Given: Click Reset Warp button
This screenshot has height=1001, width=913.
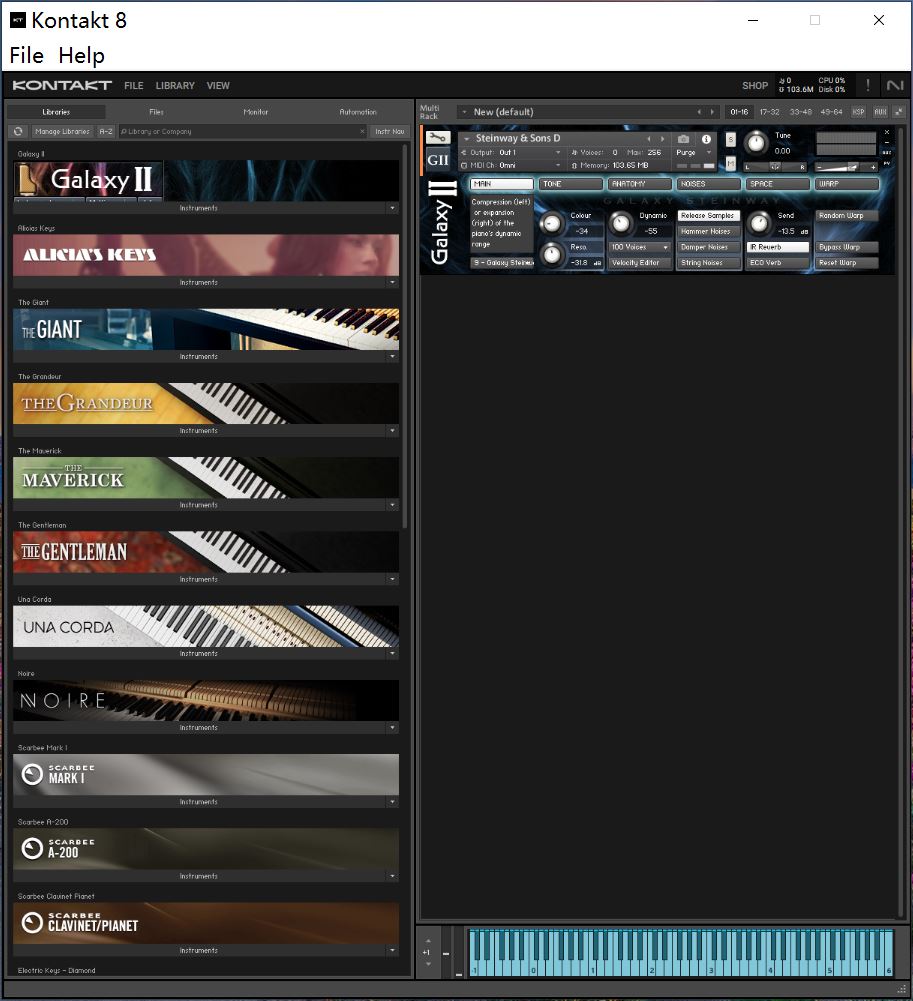Looking at the screenshot, I should pos(847,263).
